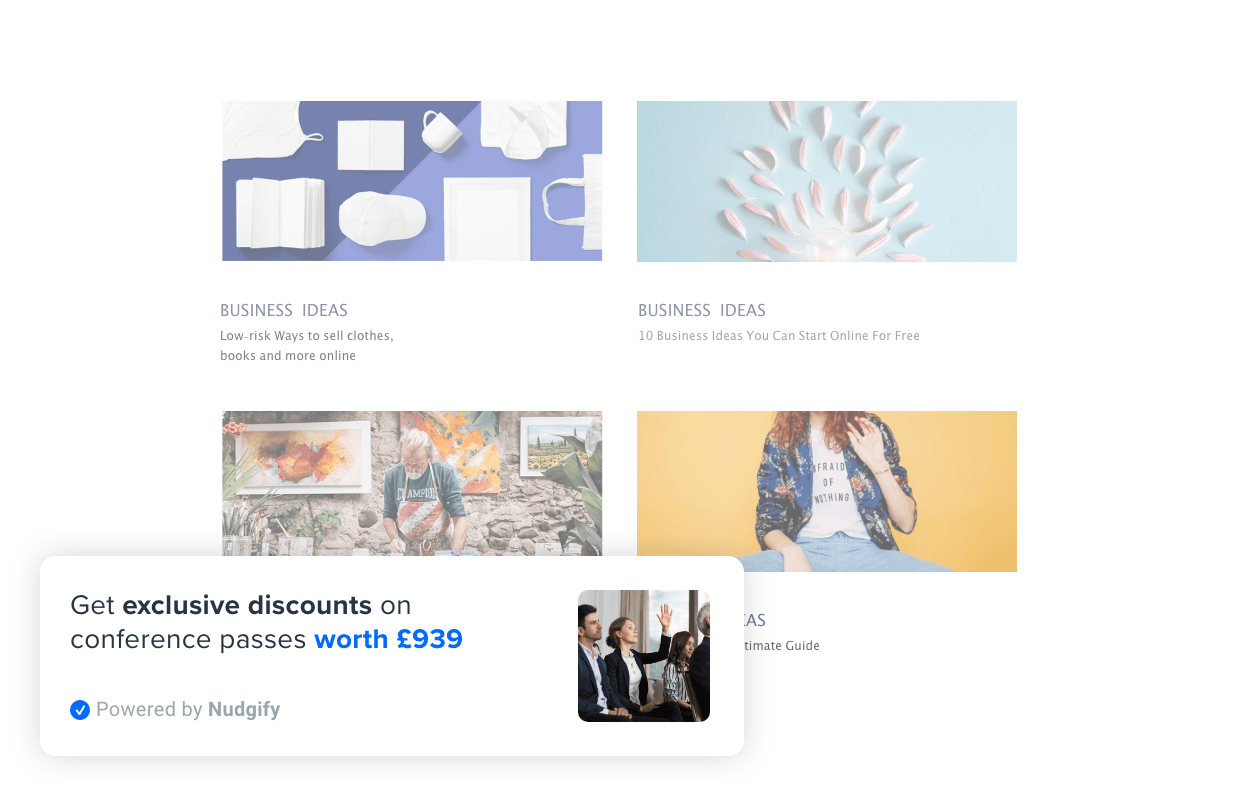Screen dimensions: 1234x792
Task: Click the partially covered category heading near popup
Action: 755,620
